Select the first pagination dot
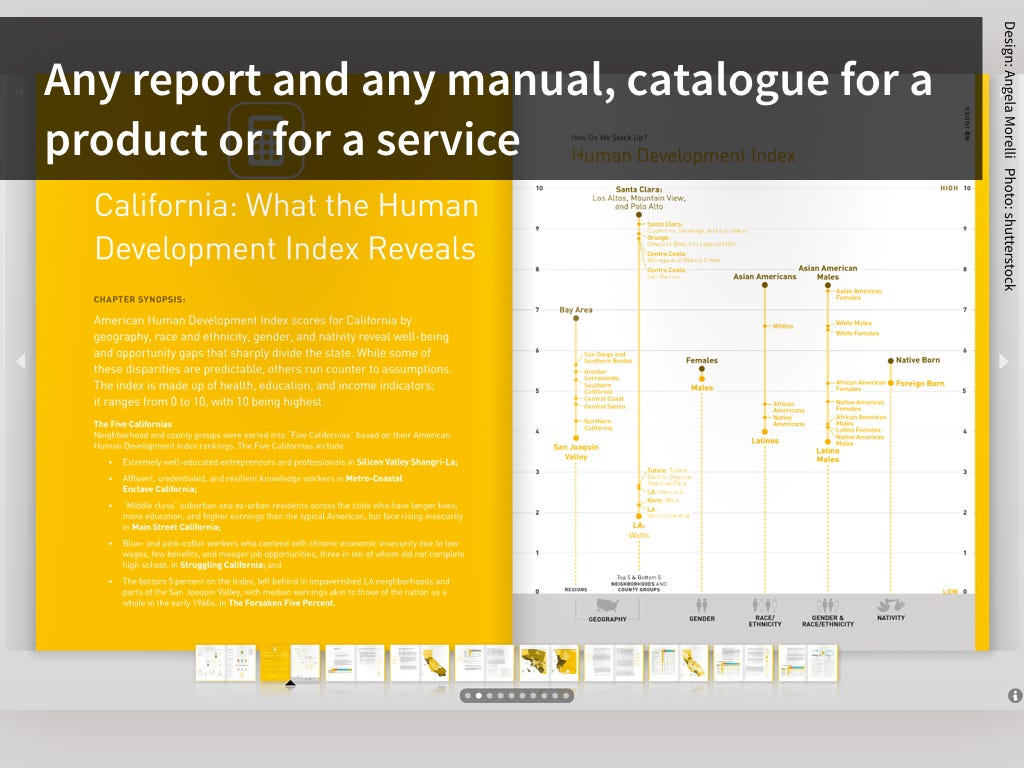 [468, 696]
